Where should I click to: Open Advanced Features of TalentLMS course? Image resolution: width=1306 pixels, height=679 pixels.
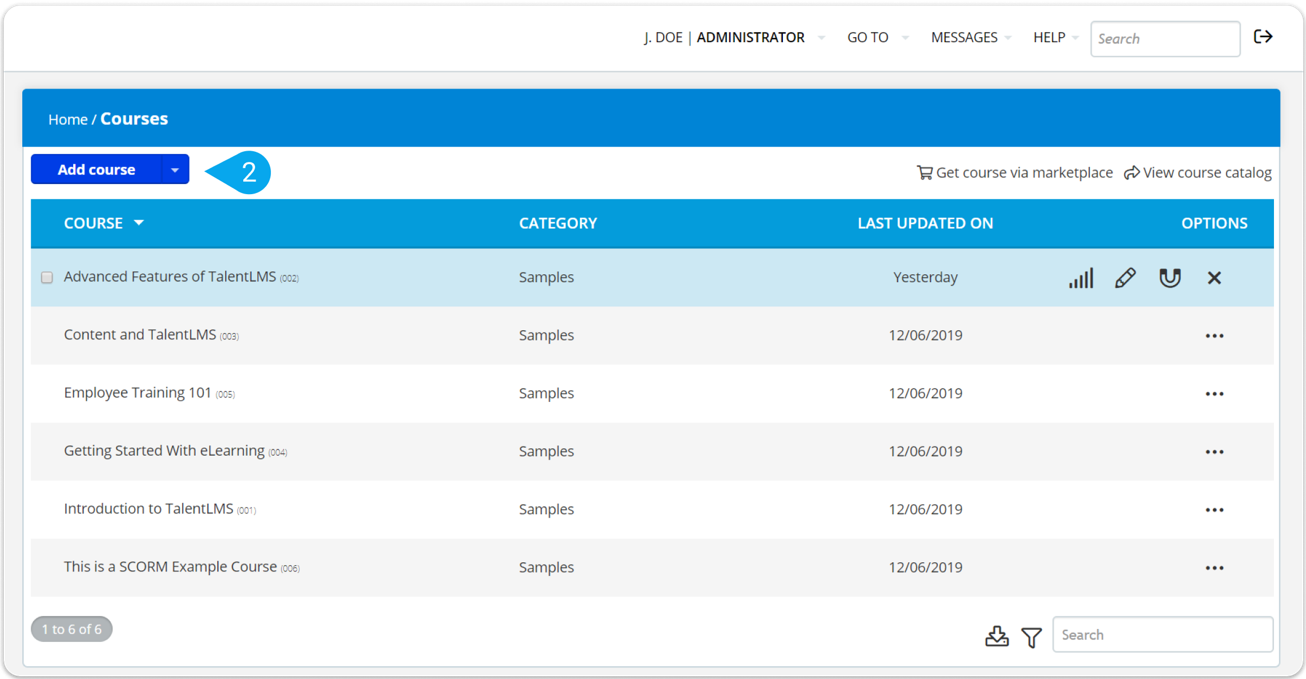(x=170, y=277)
